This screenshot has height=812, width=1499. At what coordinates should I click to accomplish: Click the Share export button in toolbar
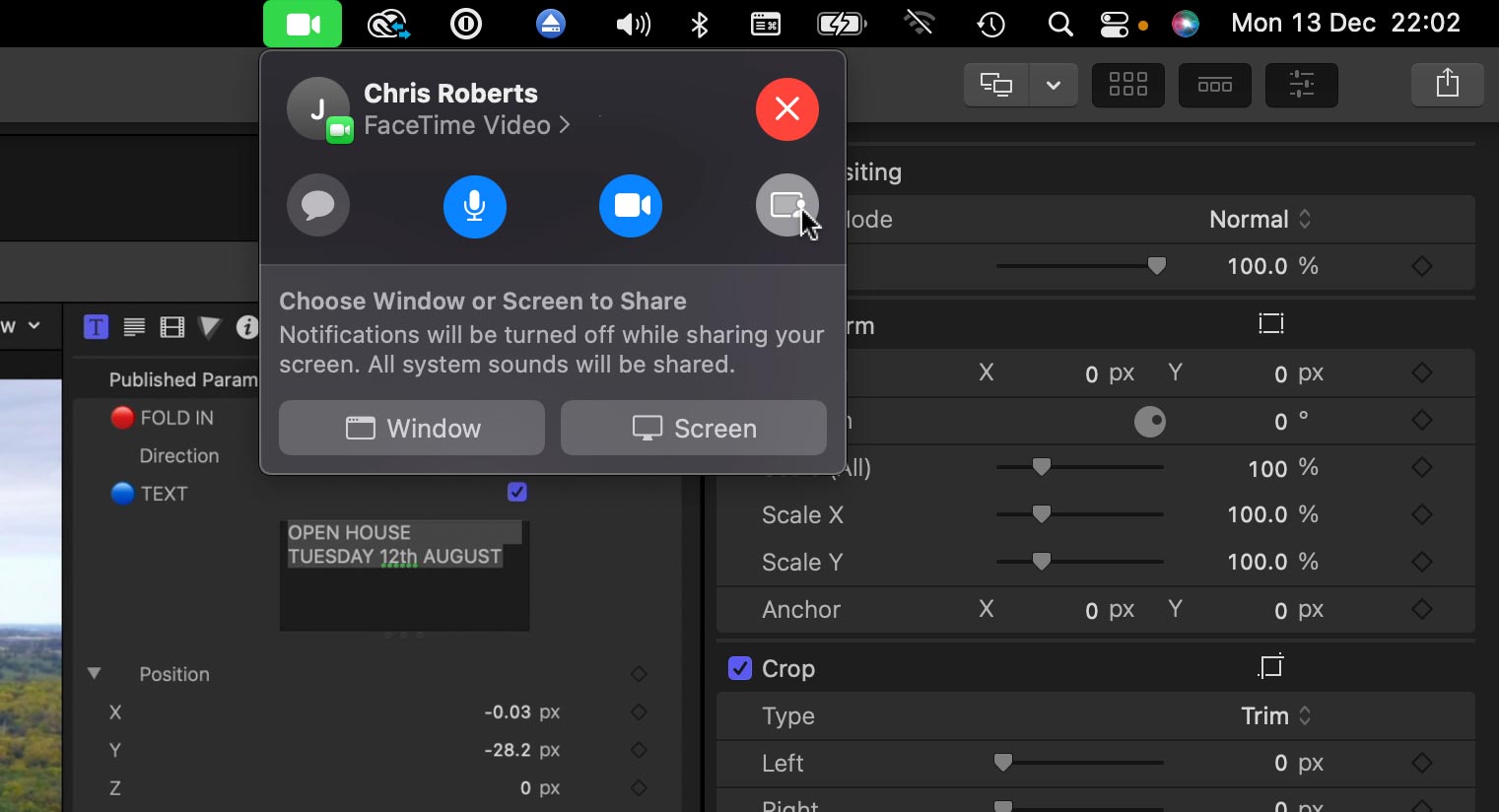(x=1447, y=85)
